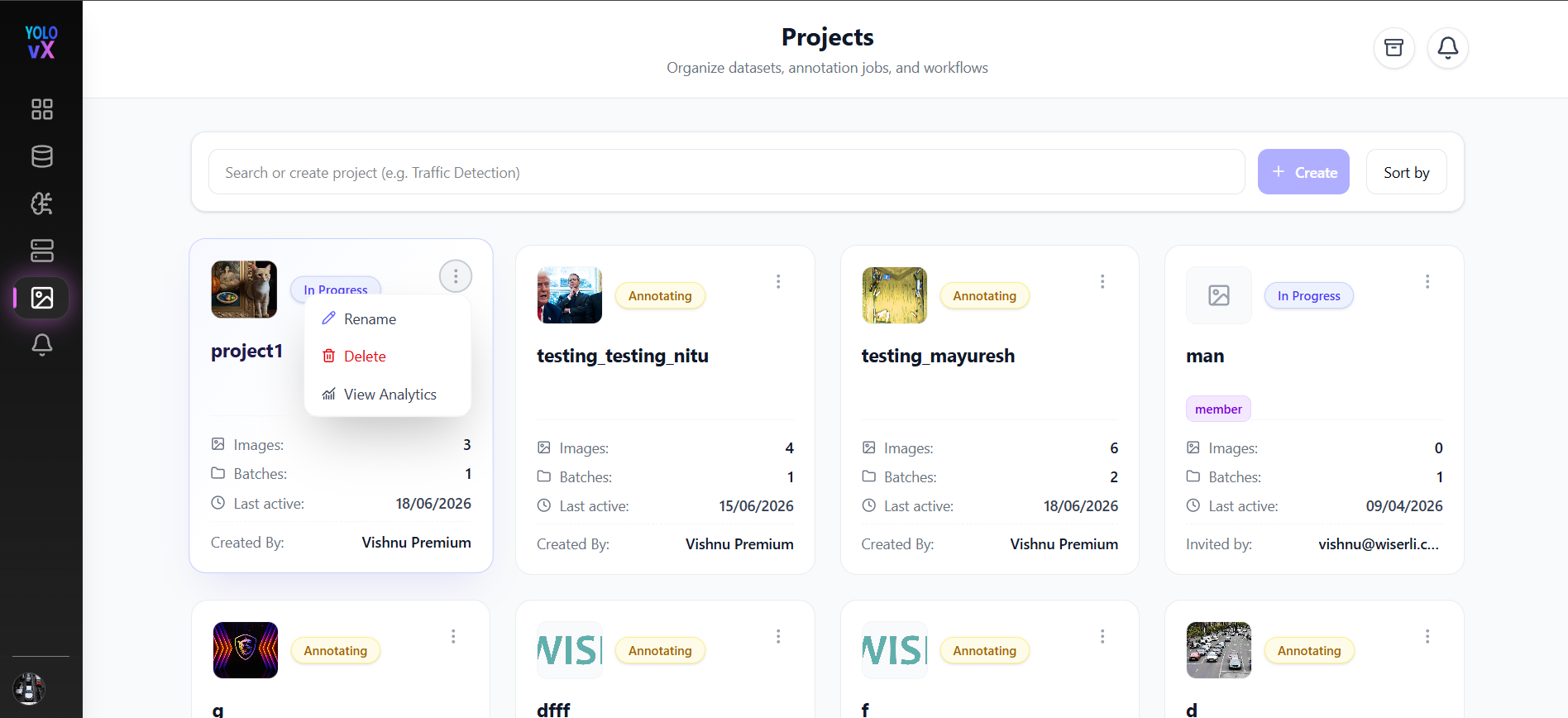Image resolution: width=1568 pixels, height=718 pixels.
Task: Open notifications bell in left sidebar
Action: 41,345
